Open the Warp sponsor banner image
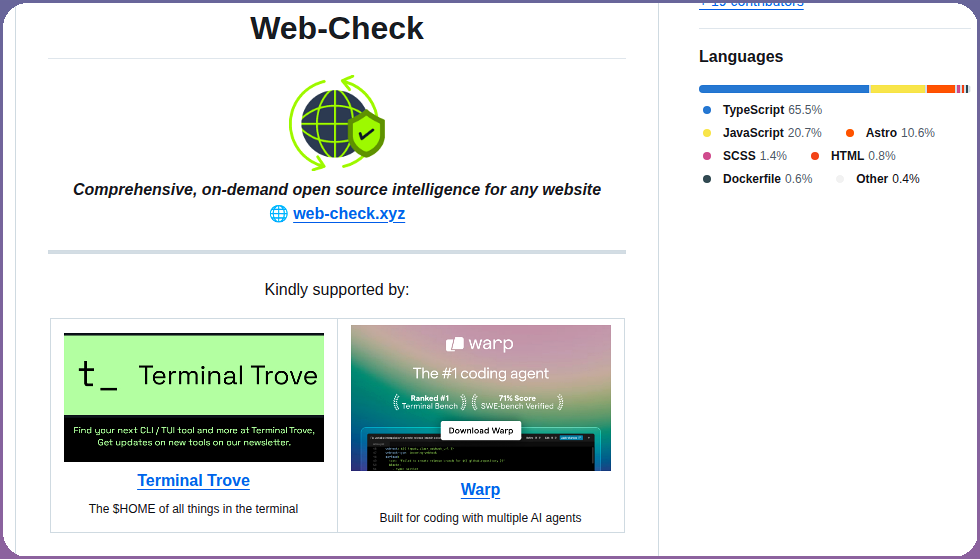The height and width of the screenshot is (559, 980). [481, 398]
